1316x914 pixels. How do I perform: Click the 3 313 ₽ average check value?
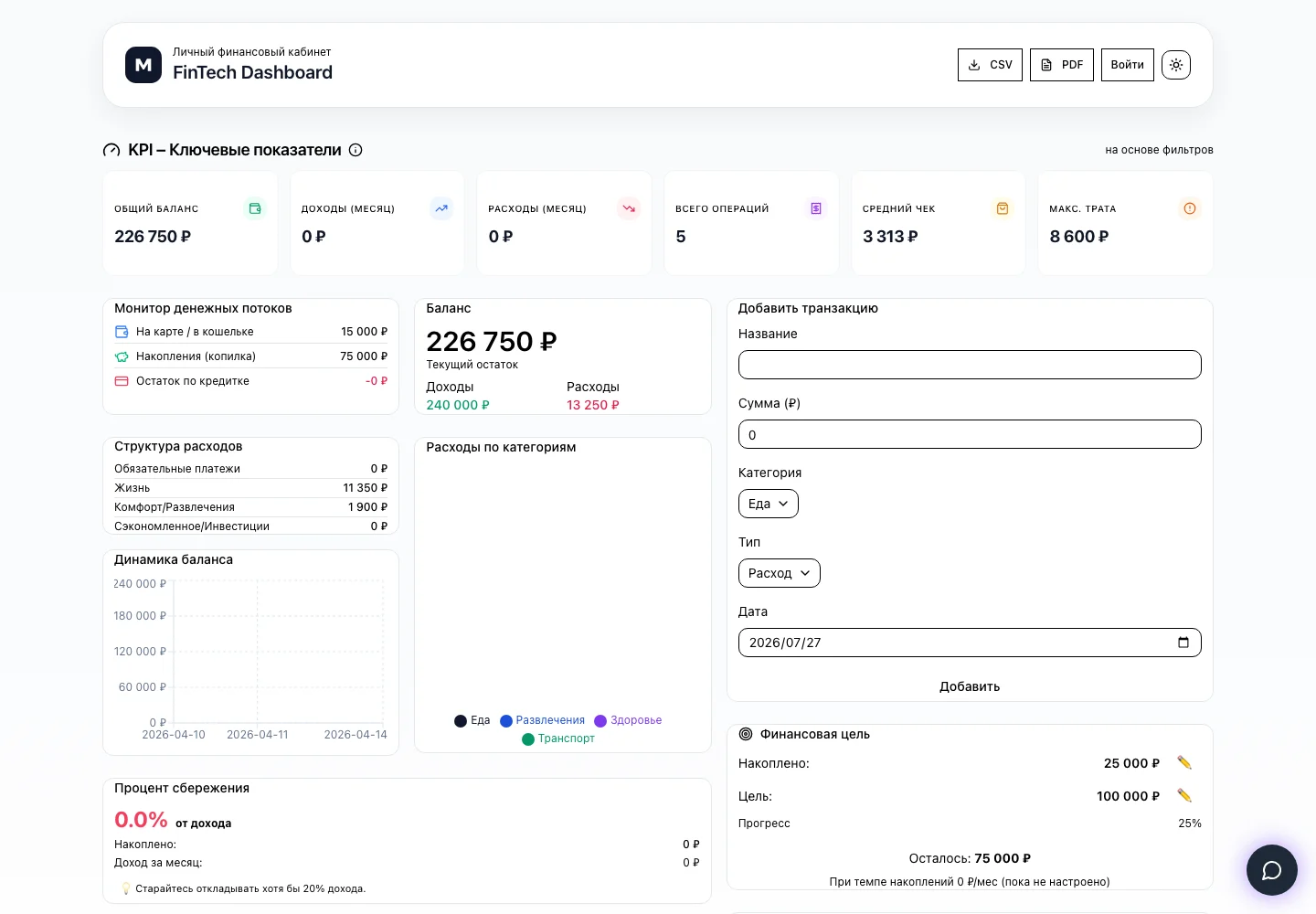890,237
